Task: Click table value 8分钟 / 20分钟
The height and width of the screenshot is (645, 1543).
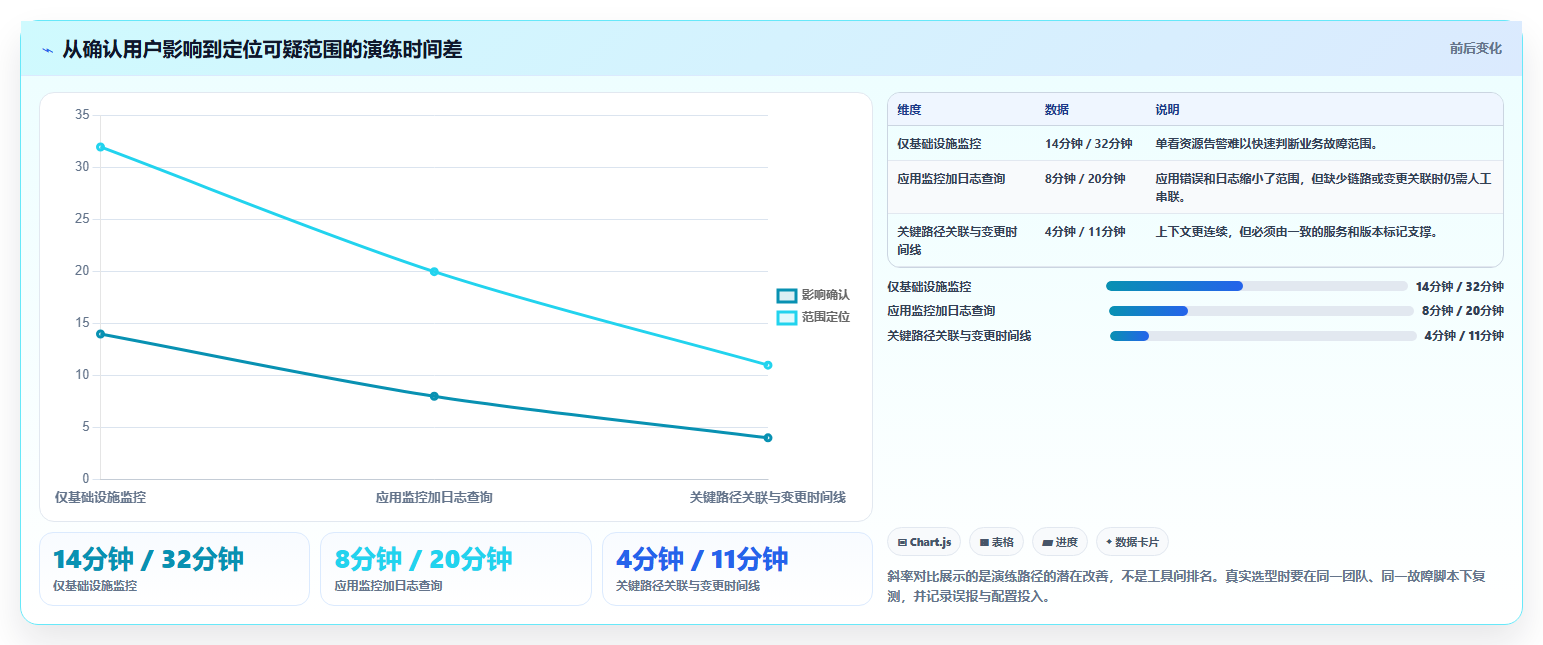Action: (1085, 179)
